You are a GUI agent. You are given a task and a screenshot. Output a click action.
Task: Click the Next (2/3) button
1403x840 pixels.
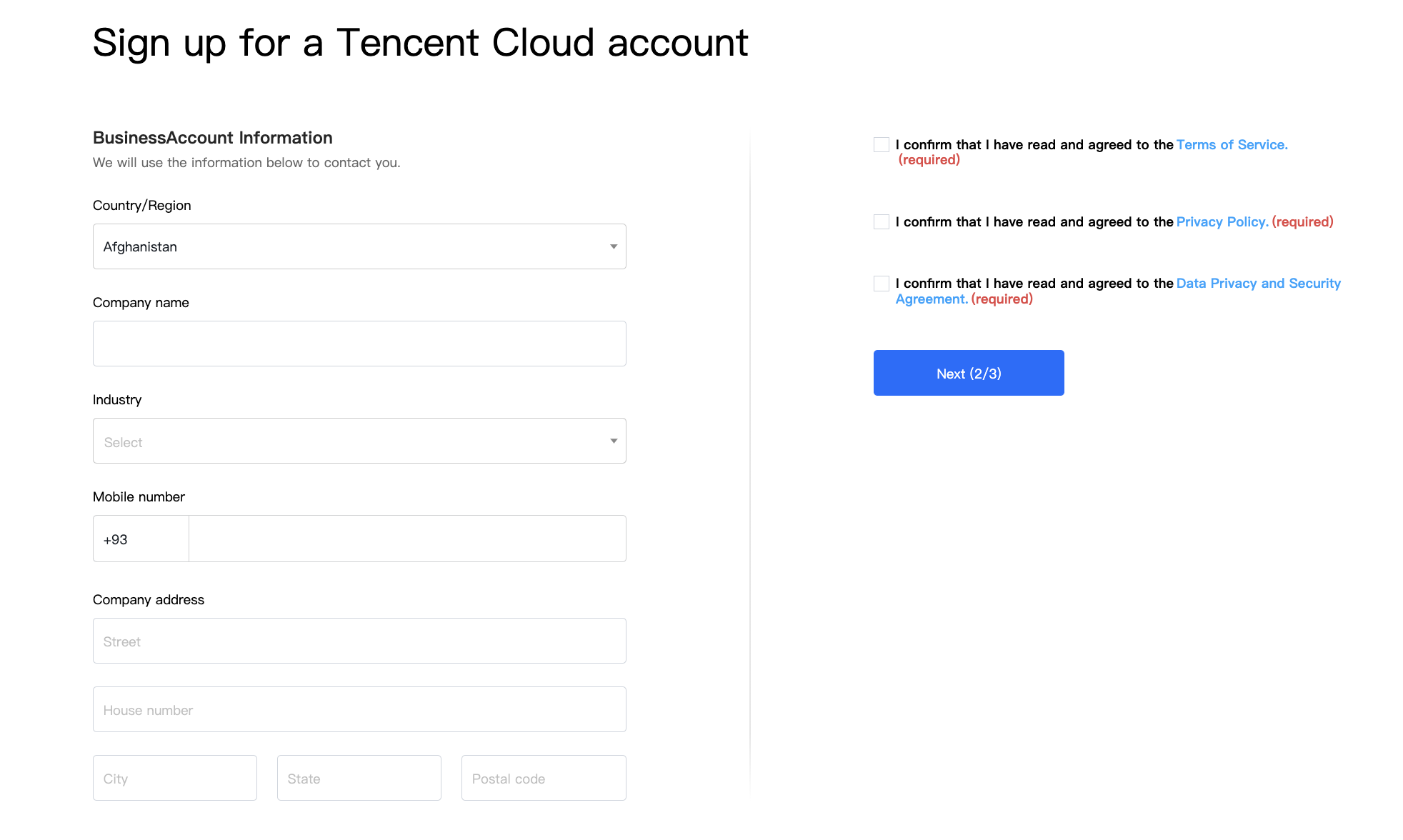(969, 373)
